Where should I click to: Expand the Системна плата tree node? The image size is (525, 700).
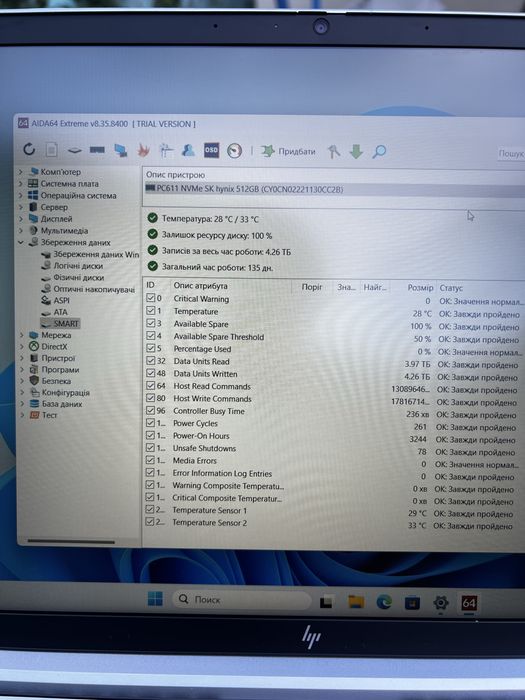21,183
